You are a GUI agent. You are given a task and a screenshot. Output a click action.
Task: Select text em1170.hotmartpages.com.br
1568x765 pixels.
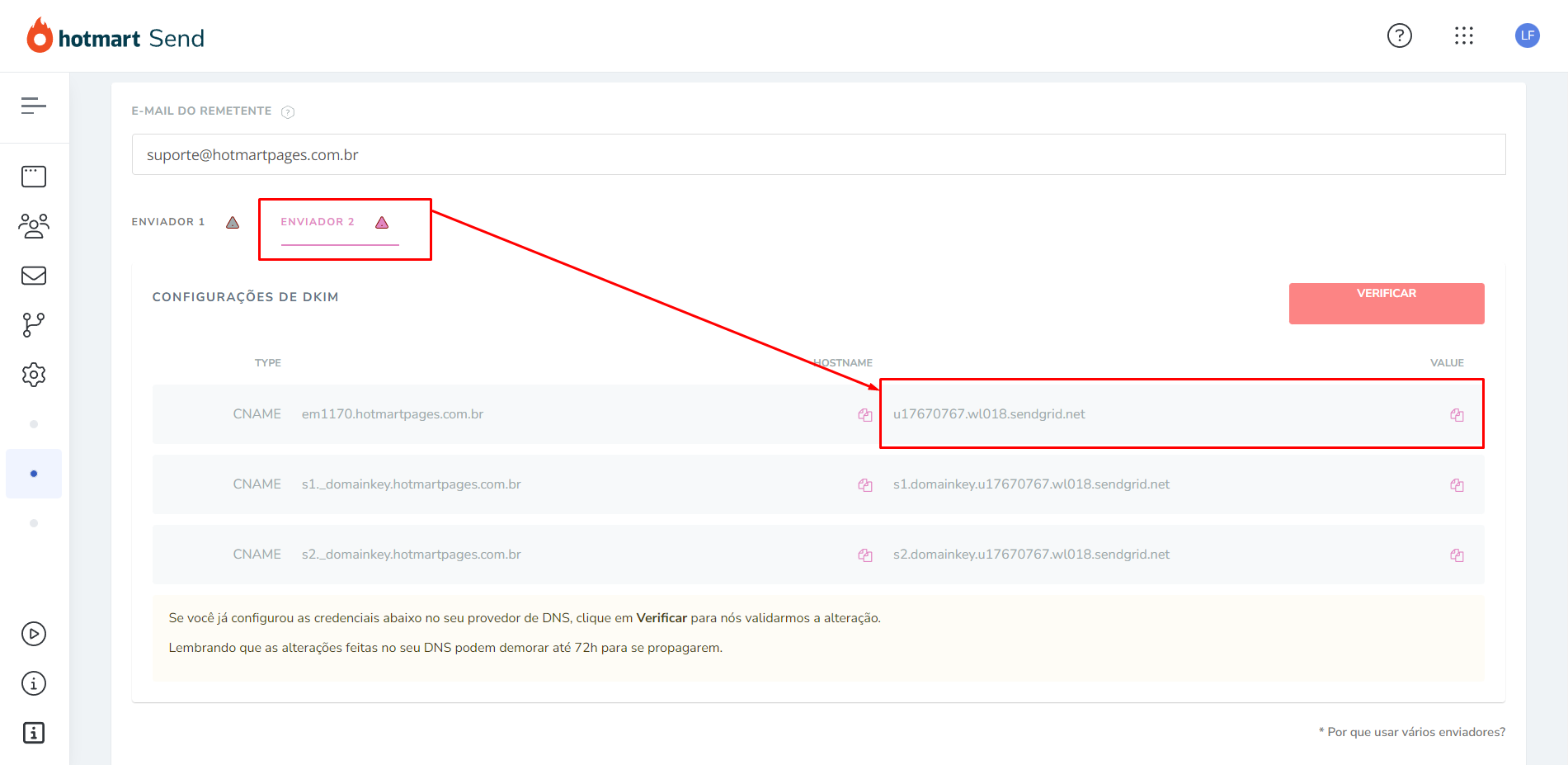click(393, 414)
